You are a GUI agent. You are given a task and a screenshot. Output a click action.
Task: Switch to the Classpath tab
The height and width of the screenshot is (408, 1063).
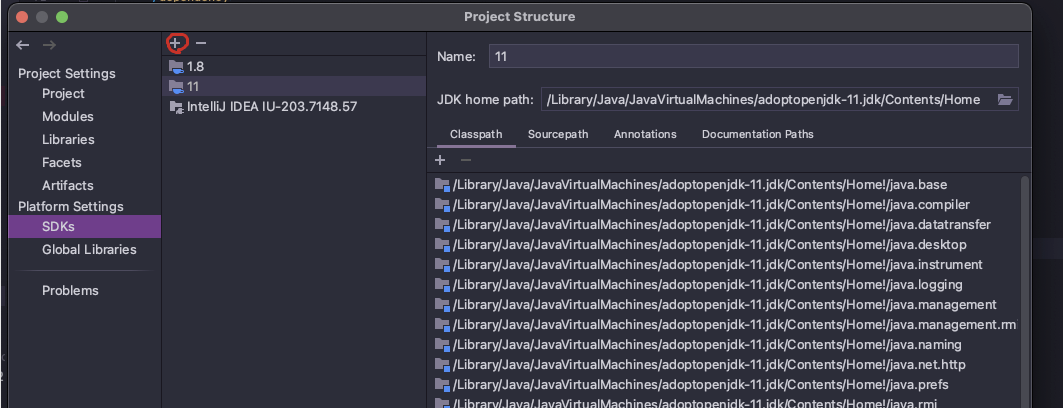(x=476, y=134)
